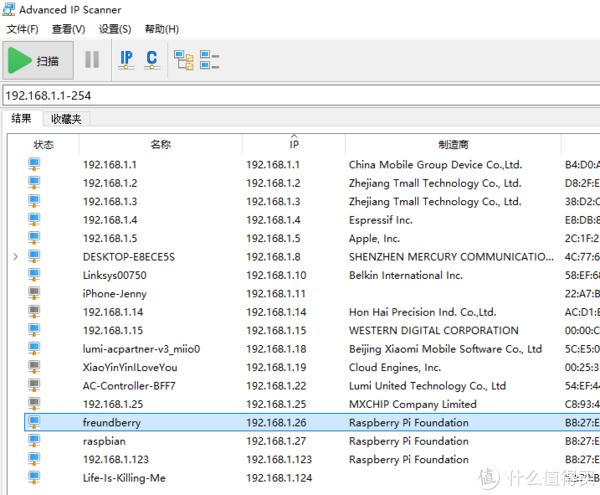
Task: Click computer icon for 192.168.1.123 row
Action: [34, 459]
